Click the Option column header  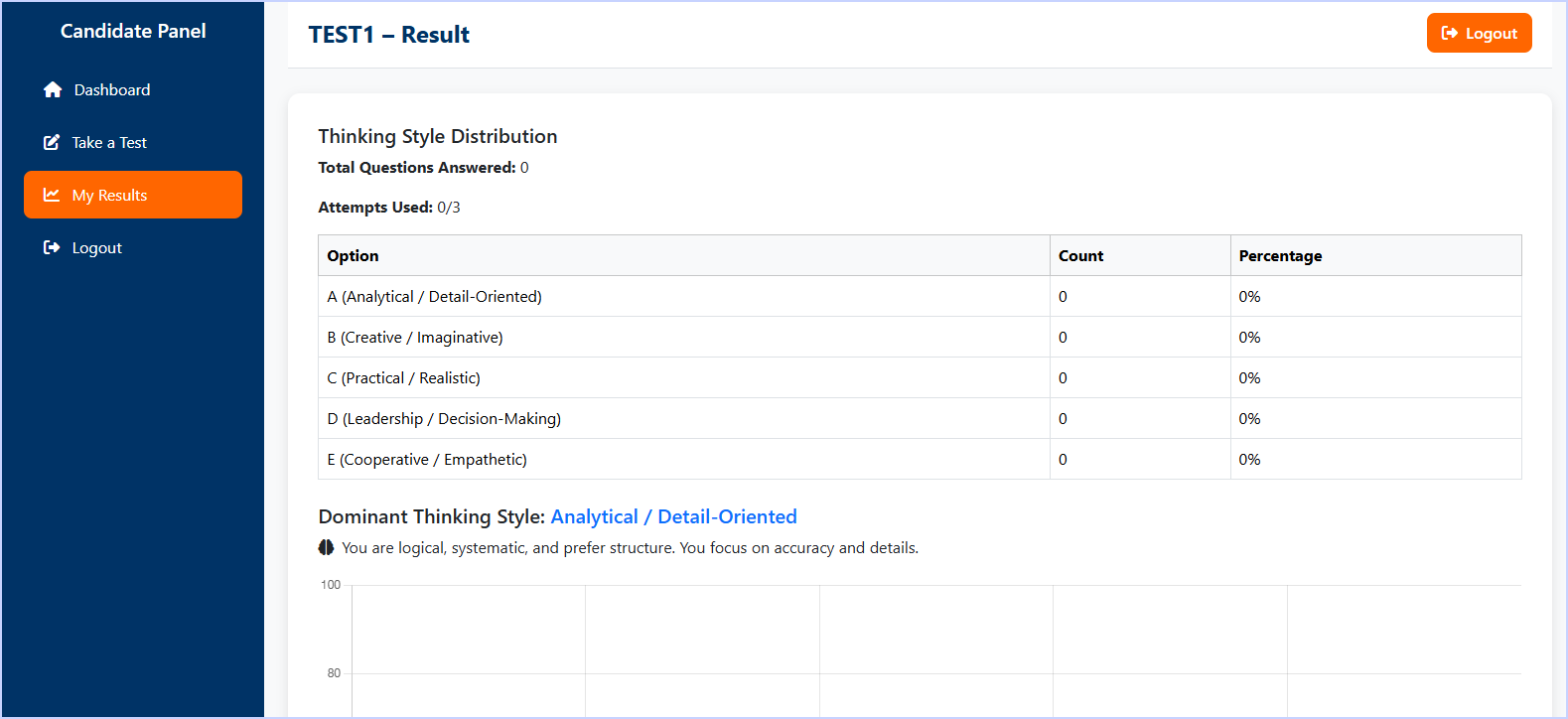[353, 256]
